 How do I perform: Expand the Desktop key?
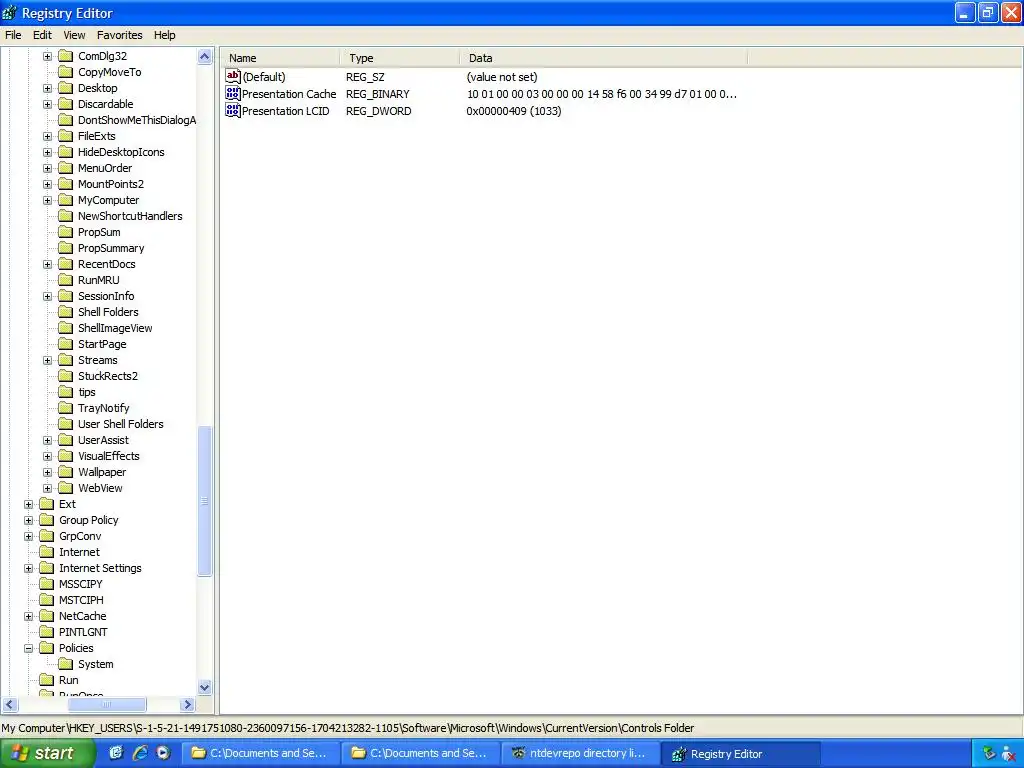click(48, 88)
